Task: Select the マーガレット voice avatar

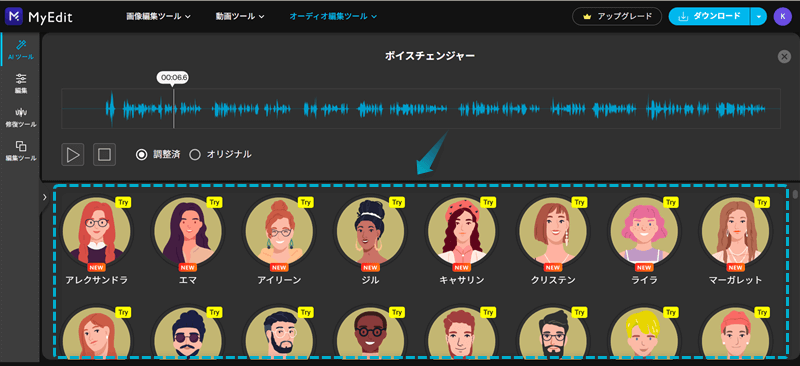Action: click(735, 230)
